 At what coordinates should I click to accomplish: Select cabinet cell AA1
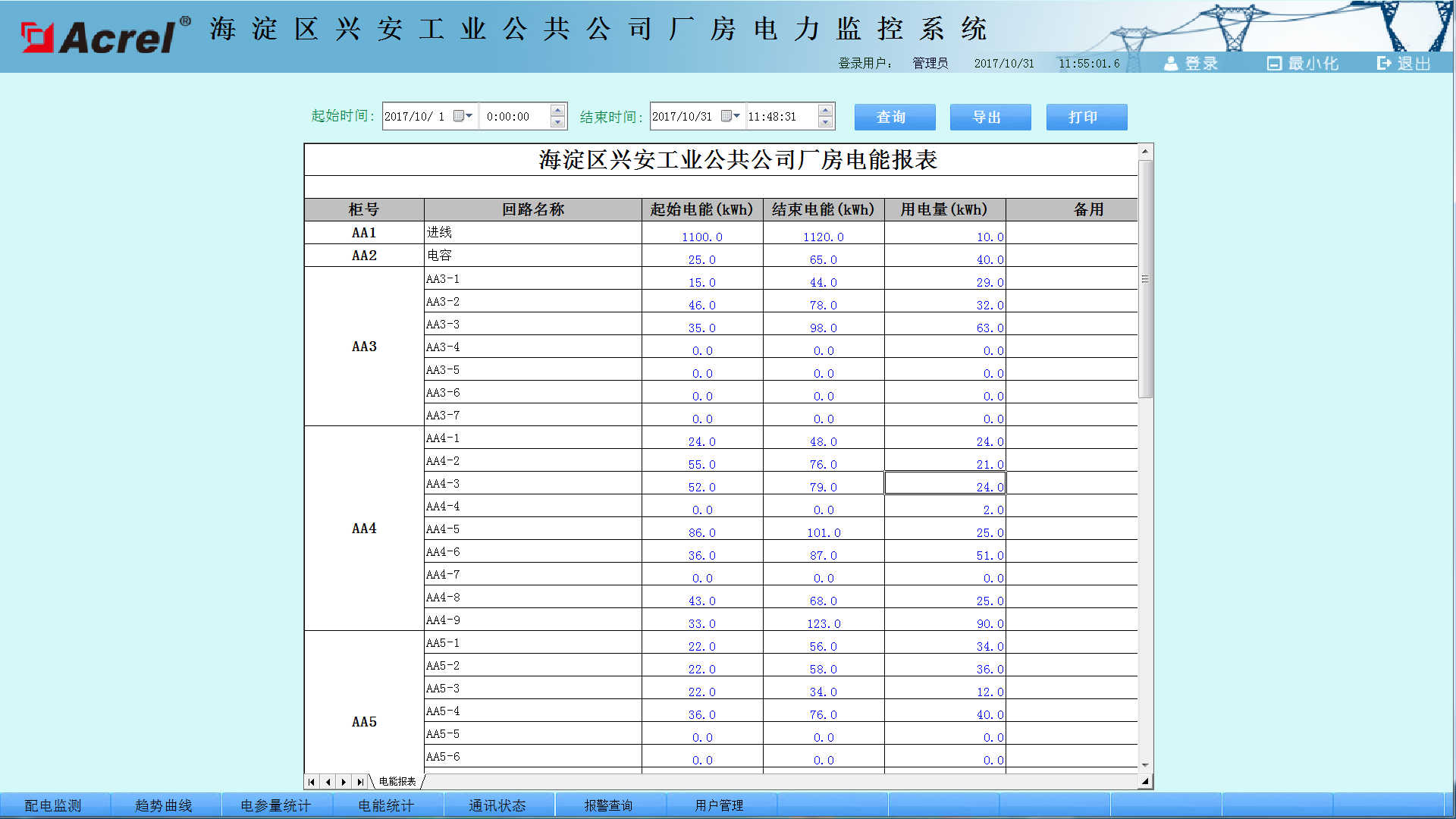coord(364,233)
